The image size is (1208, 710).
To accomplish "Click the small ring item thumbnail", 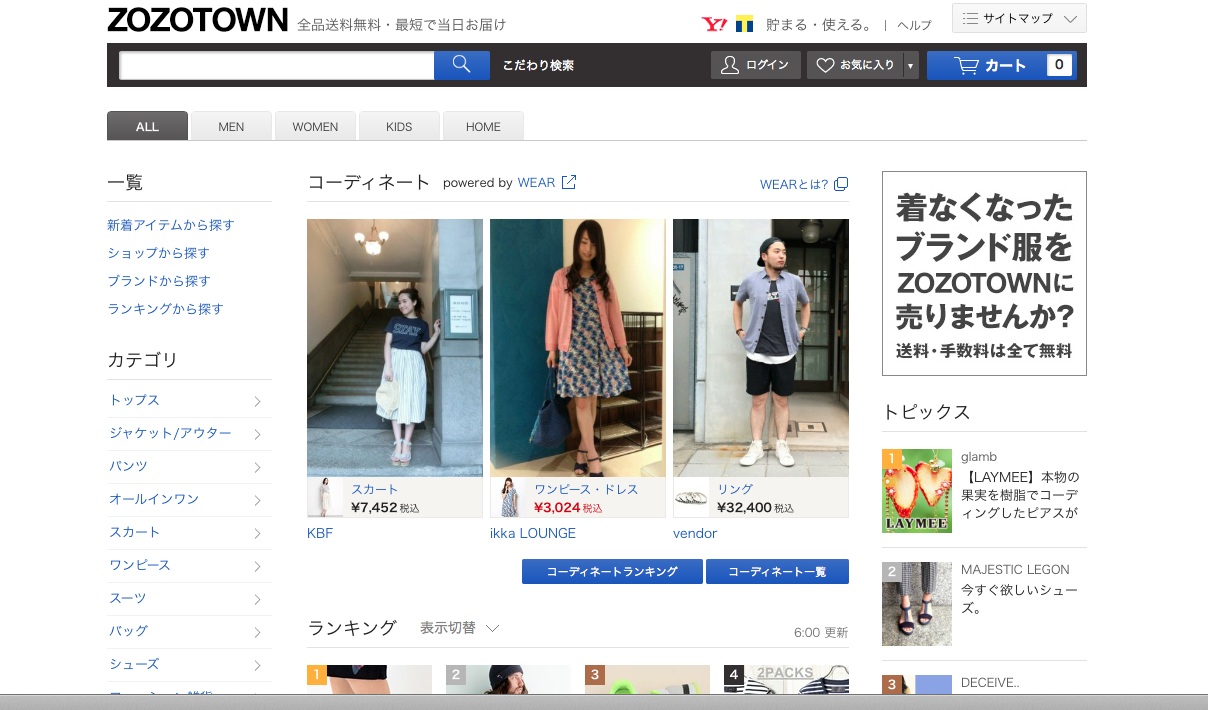I will click(x=691, y=497).
